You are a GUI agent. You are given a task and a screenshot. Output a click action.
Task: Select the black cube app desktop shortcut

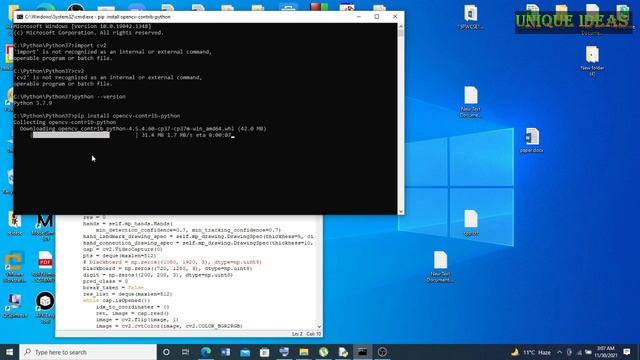click(45, 307)
